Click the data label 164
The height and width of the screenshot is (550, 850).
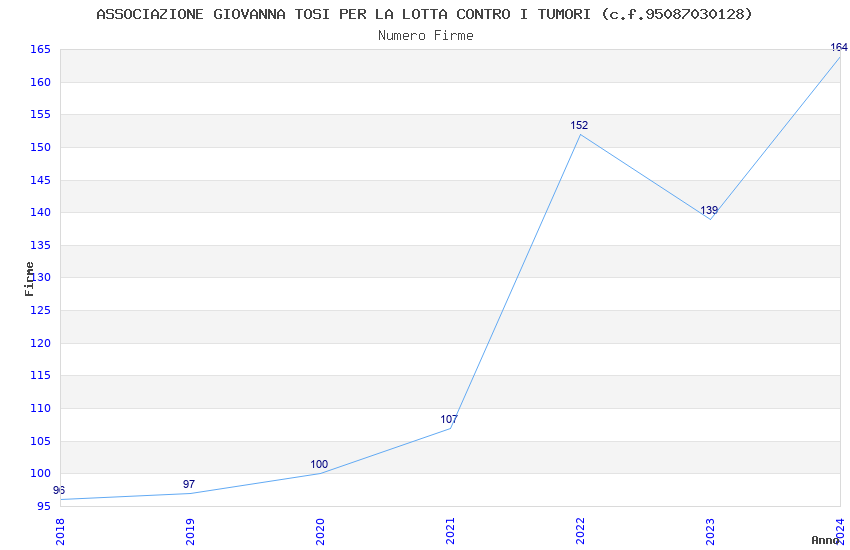839,48
